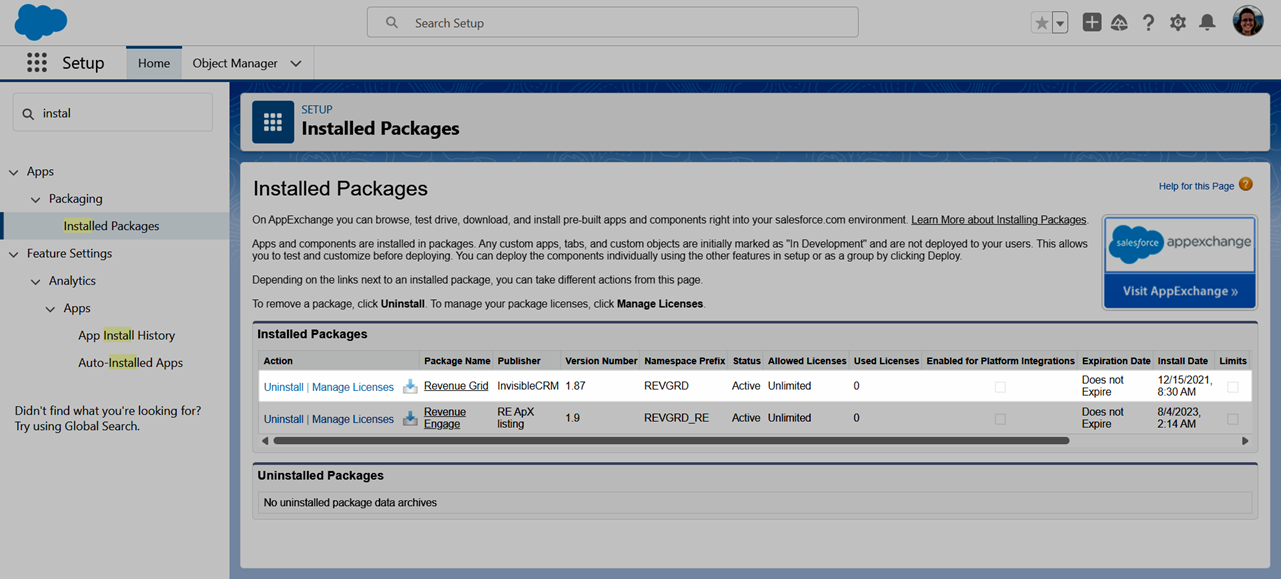The width and height of the screenshot is (1281, 579).
Task: Click the table scrollbar right arrow
Action: pyautogui.click(x=1245, y=440)
